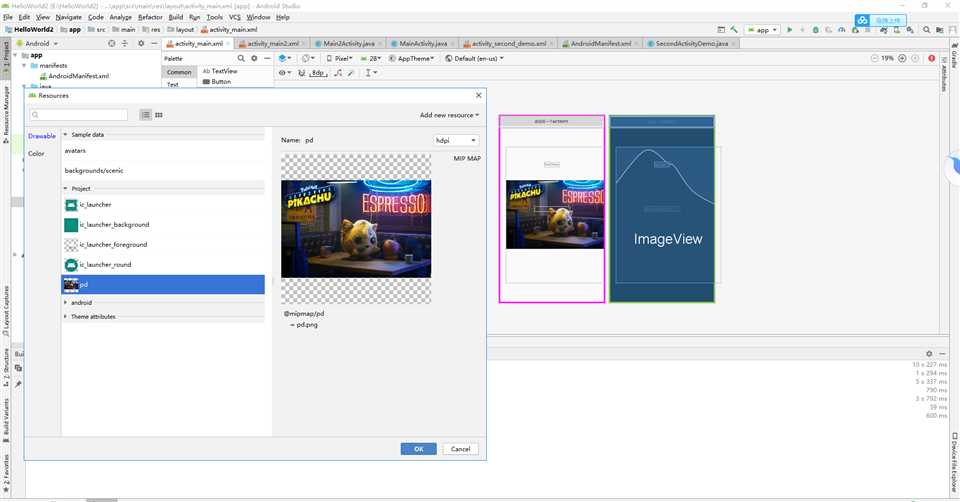Open the Refactor menu
Image resolution: width=960 pixels, height=502 pixels.
(x=150, y=17)
